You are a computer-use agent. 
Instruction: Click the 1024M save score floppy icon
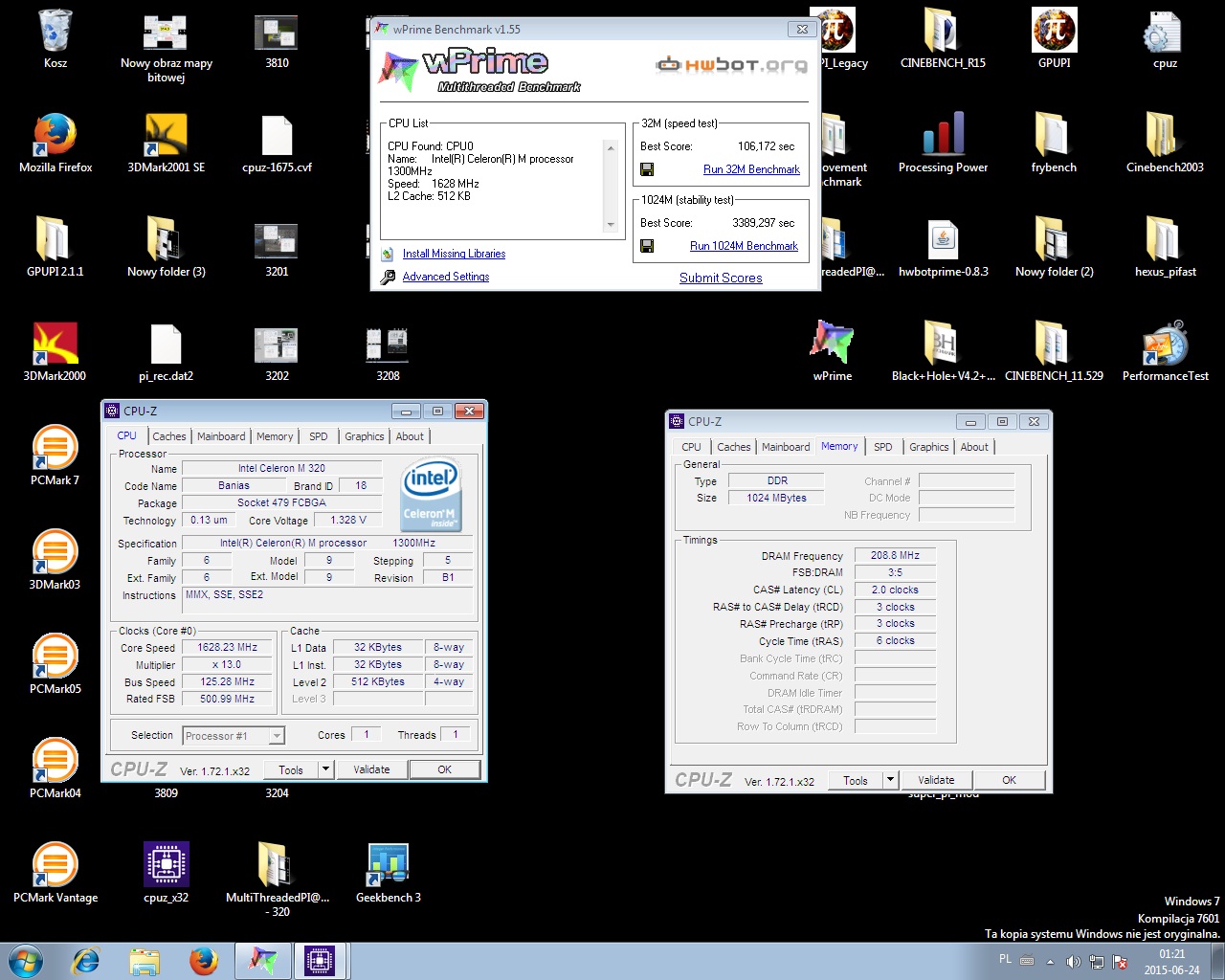[647, 246]
